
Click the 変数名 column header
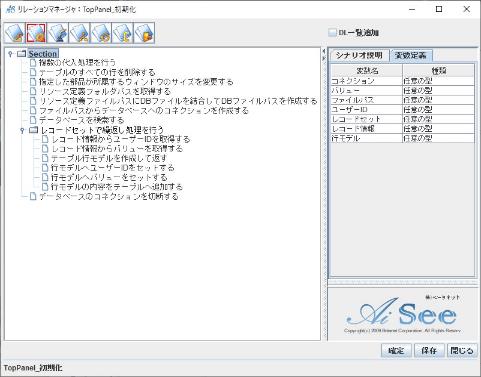[x=367, y=70]
